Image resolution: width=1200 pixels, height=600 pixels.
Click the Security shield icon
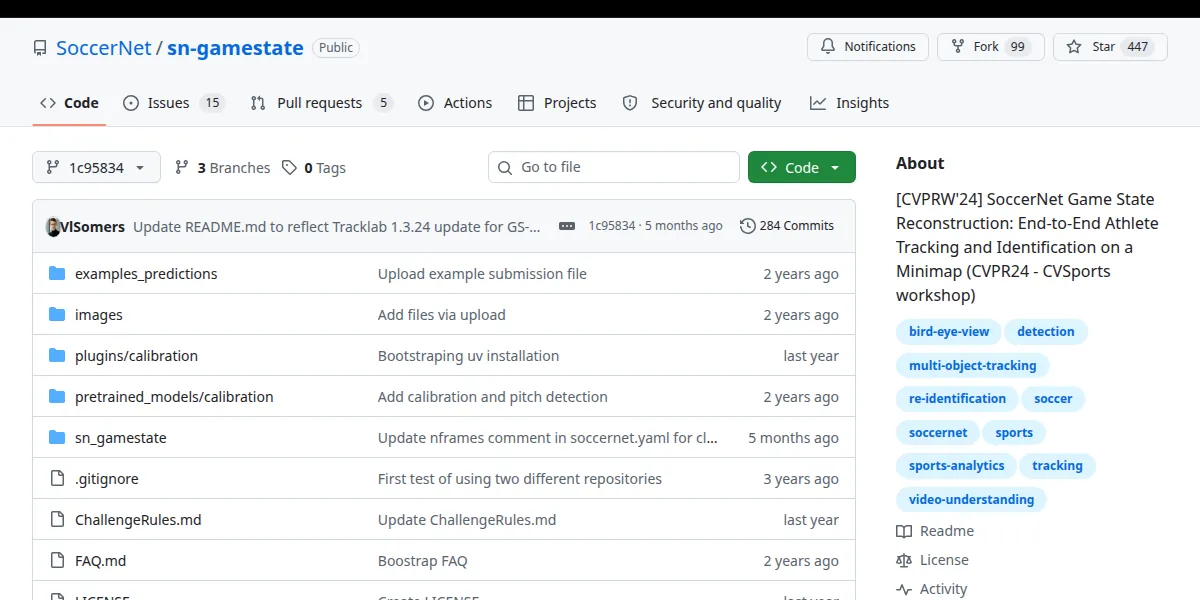point(630,103)
